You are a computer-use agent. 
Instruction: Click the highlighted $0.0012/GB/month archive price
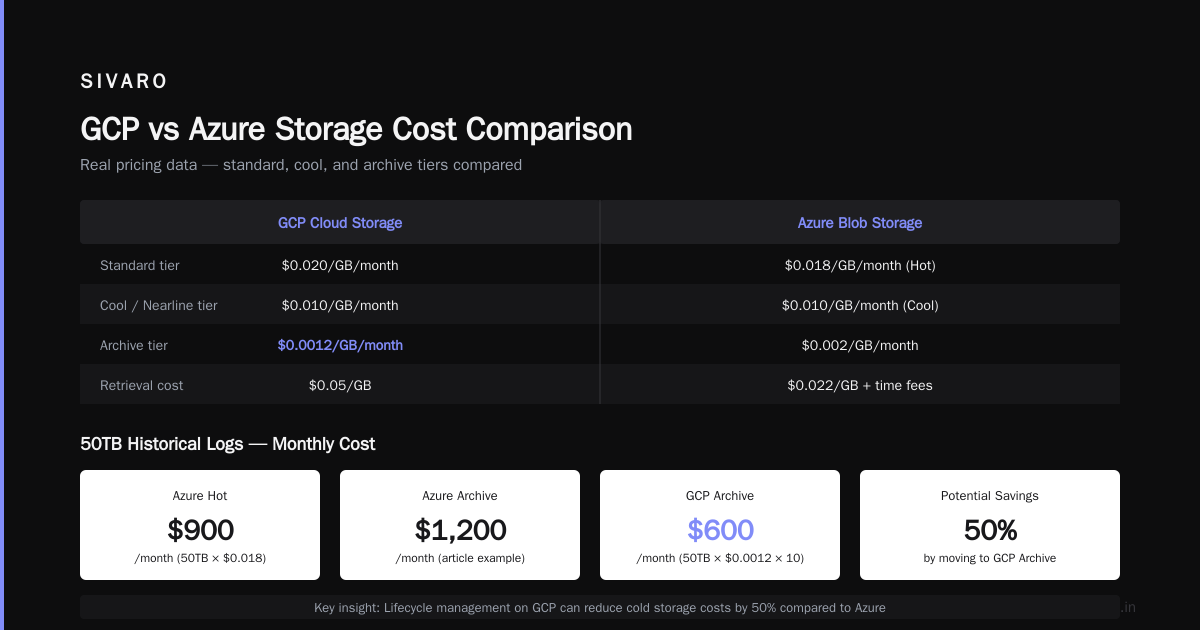340,345
